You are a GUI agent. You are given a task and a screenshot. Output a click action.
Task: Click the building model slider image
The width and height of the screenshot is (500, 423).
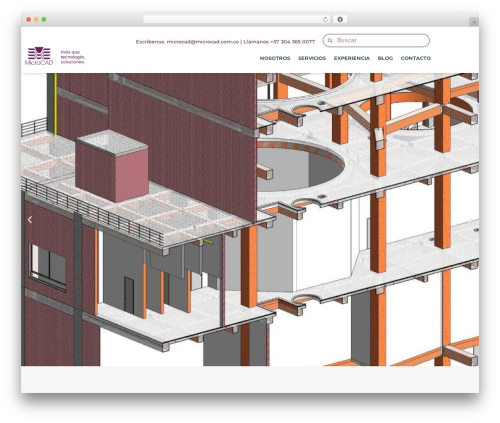[x=250, y=219]
